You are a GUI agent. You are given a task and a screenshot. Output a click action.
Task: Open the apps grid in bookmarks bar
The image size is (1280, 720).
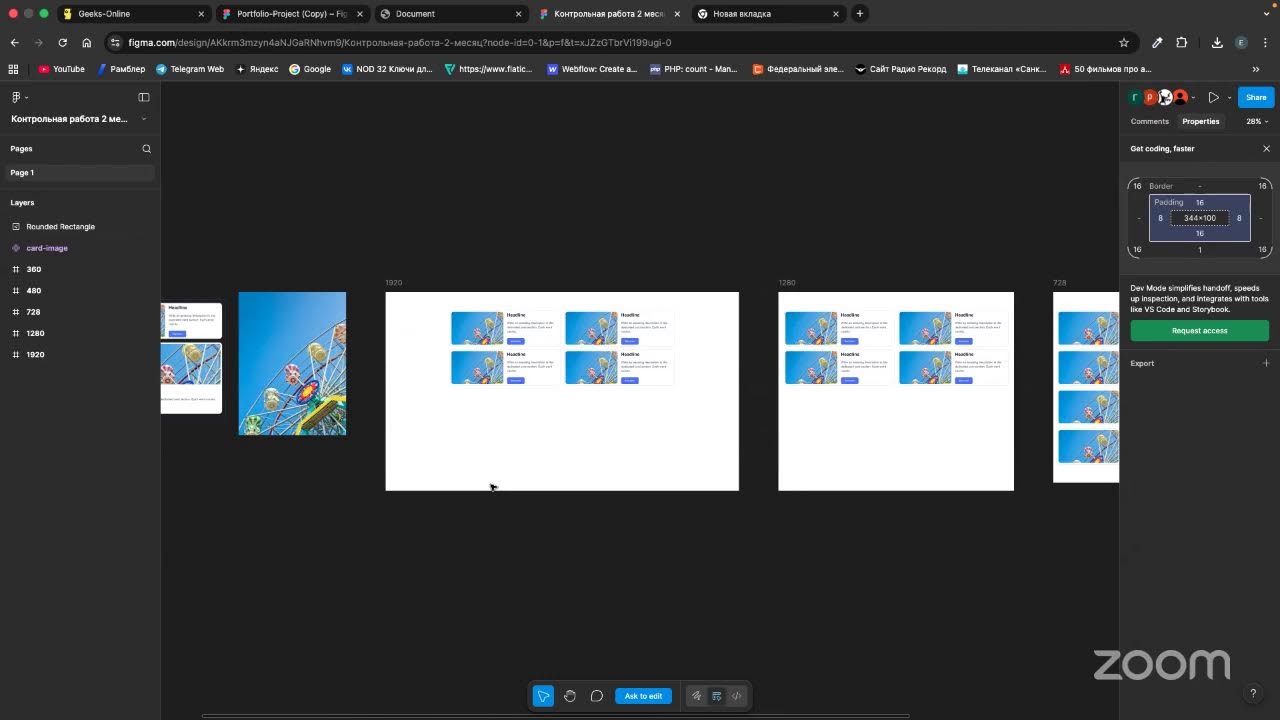pos(13,69)
